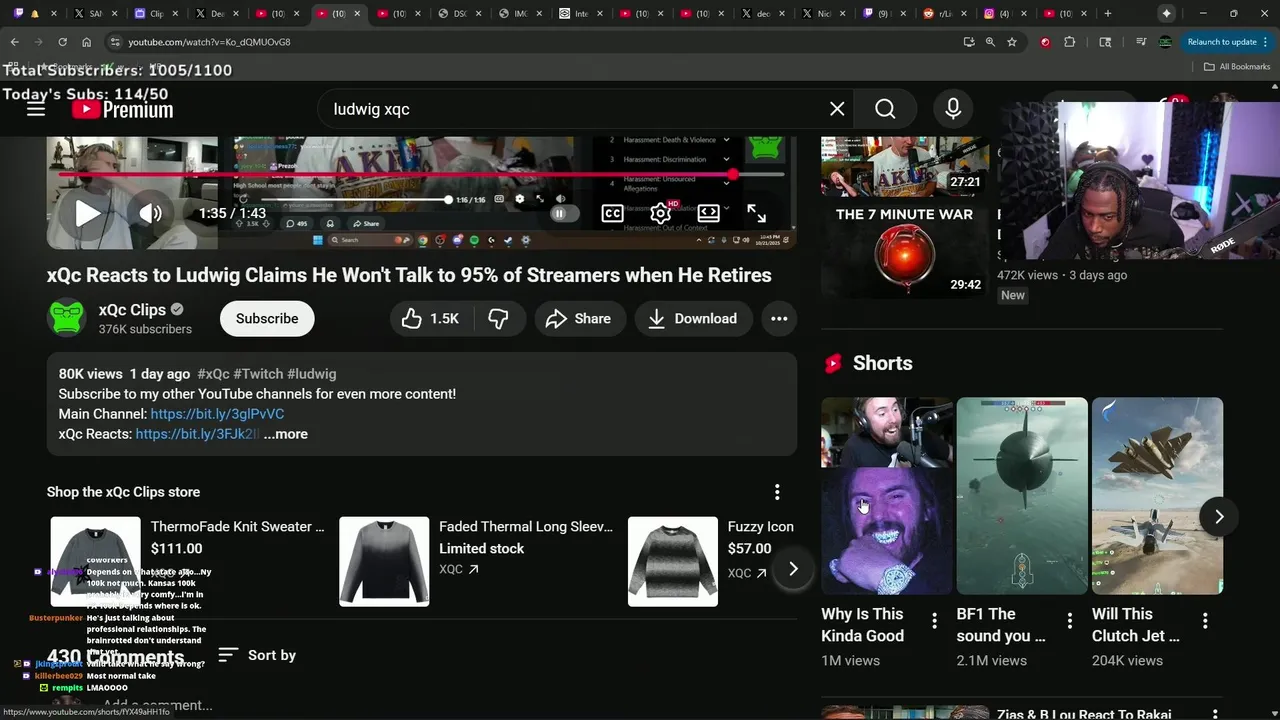Switch to the r/Li Reddit tab
The image size is (1280, 720).
(945, 13)
